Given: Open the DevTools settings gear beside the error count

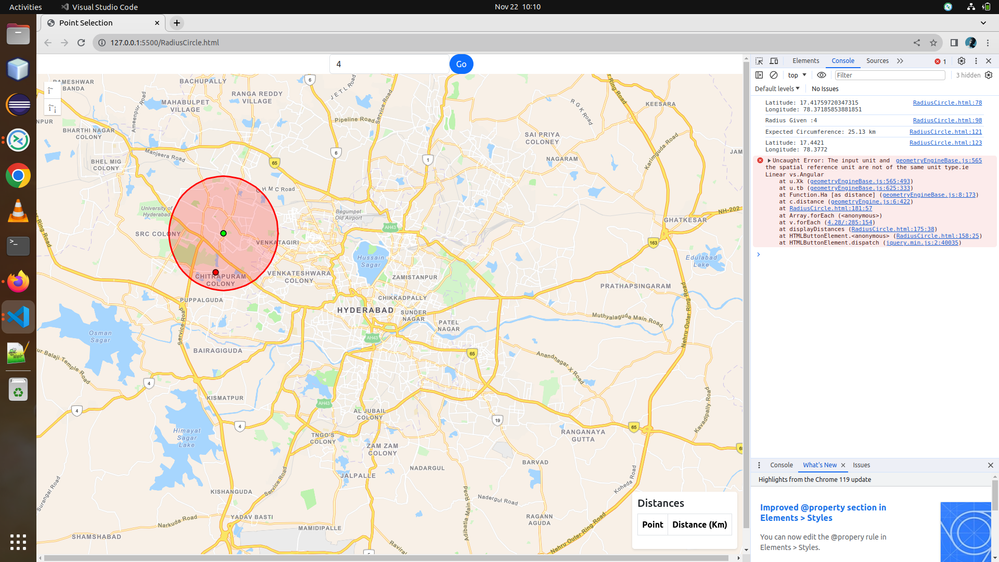Looking at the screenshot, I should point(961,61).
